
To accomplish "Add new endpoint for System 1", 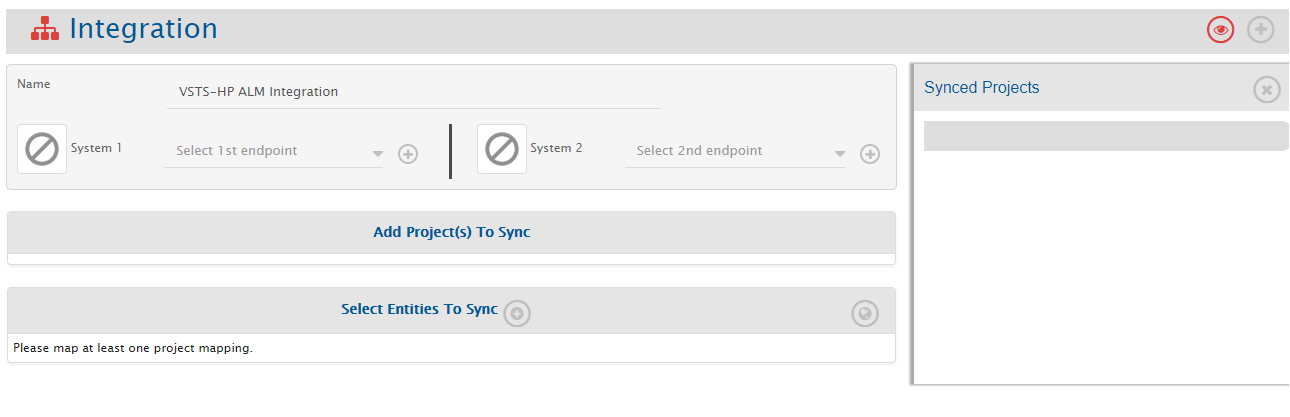I will (x=408, y=154).
